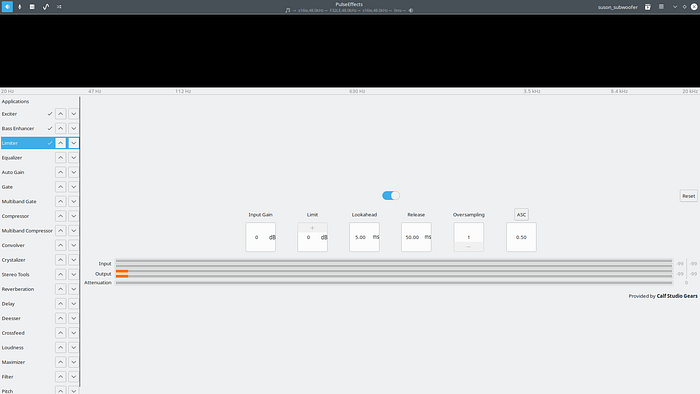Move Exciter up in the list
700x394 pixels.
tap(61, 114)
